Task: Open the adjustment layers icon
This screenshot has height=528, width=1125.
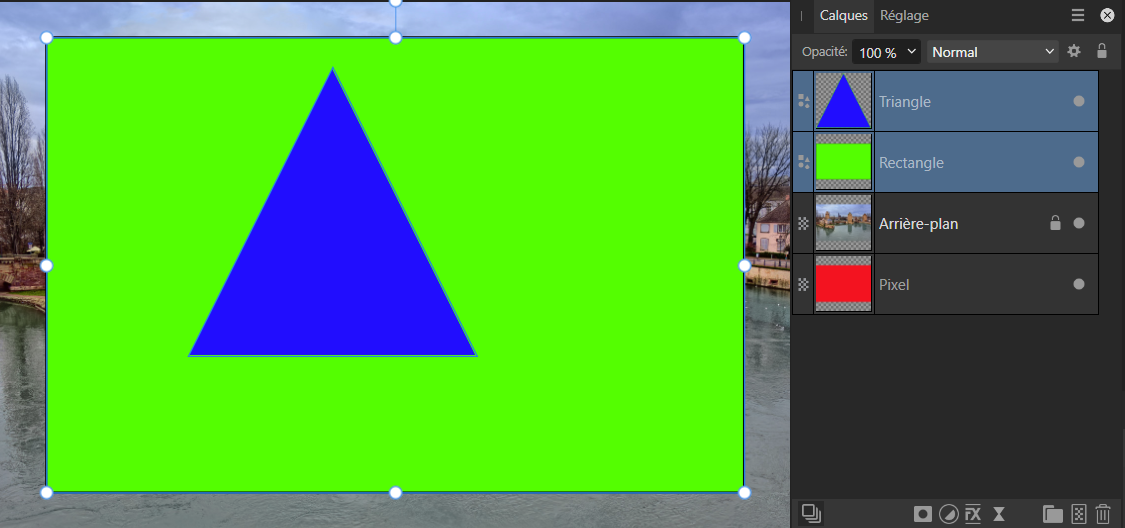Action: point(949,514)
